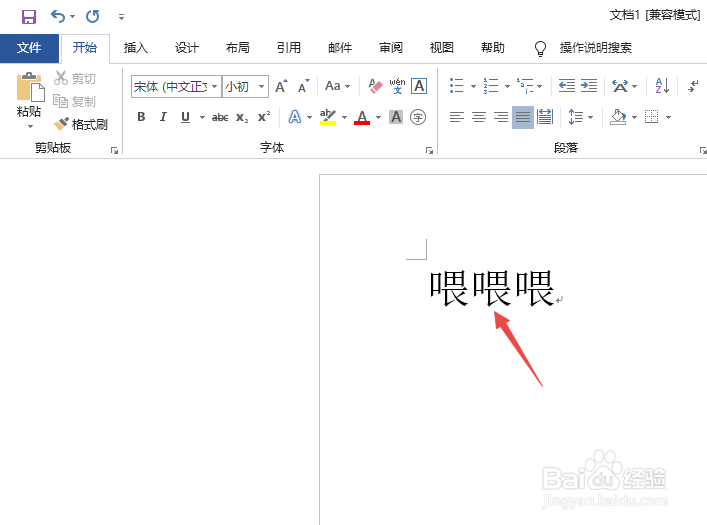Open the enclosed character 字 icon
The width and height of the screenshot is (707, 525).
point(418,117)
